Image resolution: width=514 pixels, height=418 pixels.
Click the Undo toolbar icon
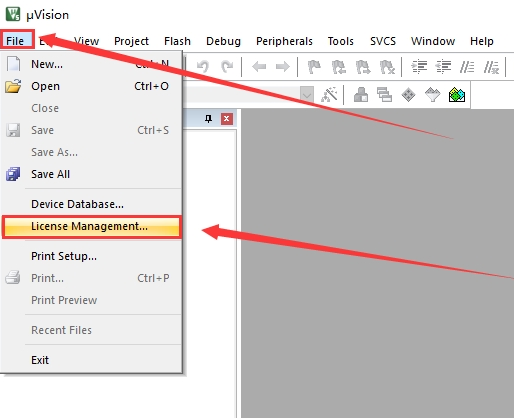[x=203, y=67]
